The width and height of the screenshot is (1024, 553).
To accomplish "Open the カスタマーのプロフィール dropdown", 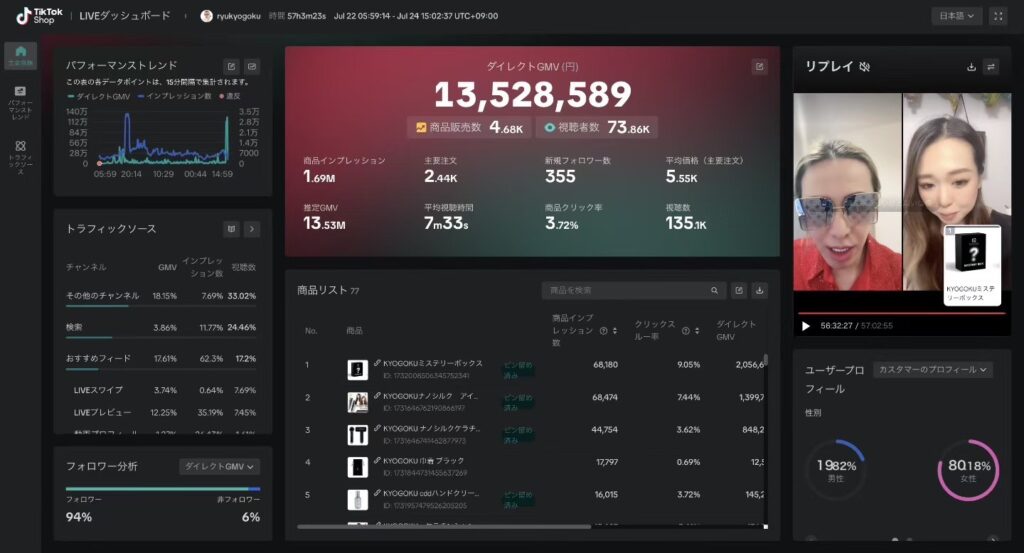I will [933, 370].
